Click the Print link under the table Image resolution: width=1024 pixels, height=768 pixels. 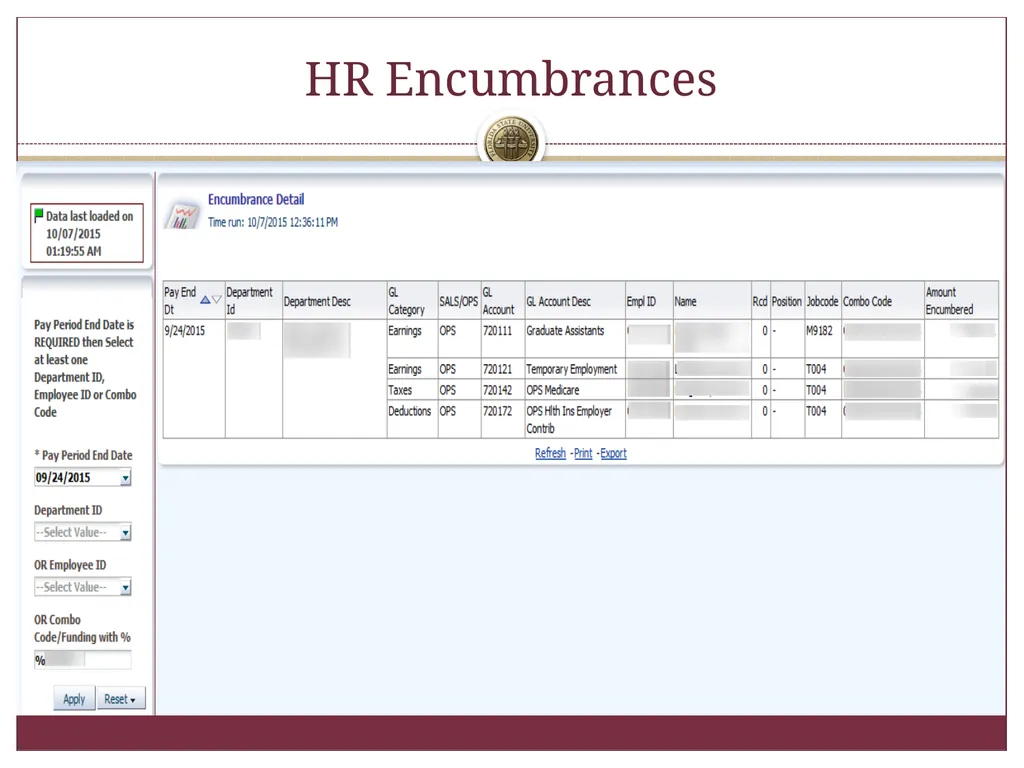583,453
